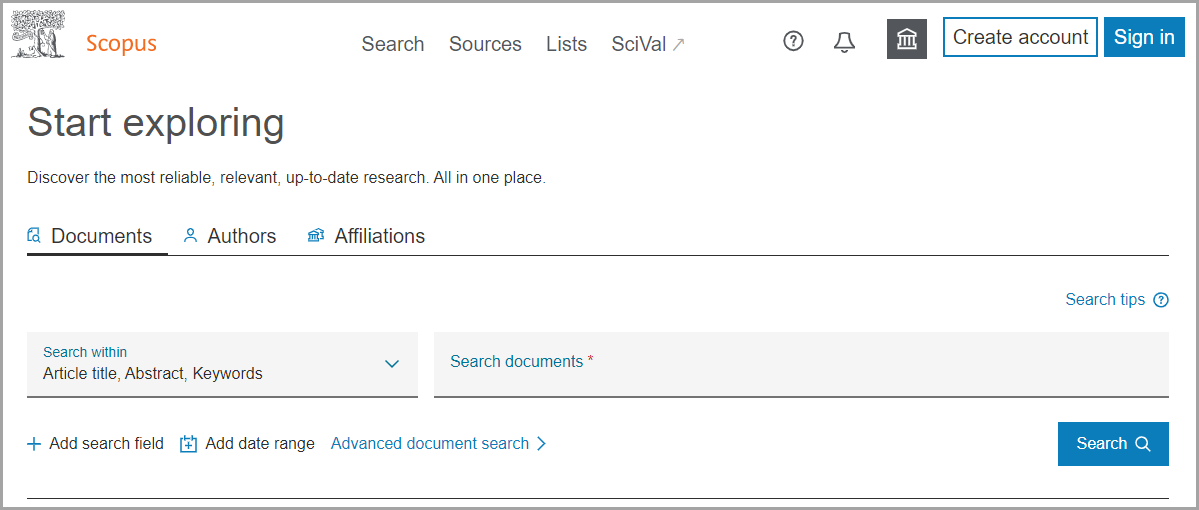The width and height of the screenshot is (1199, 510).
Task: Switch to the Authors tab
Action: click(230, 236)
